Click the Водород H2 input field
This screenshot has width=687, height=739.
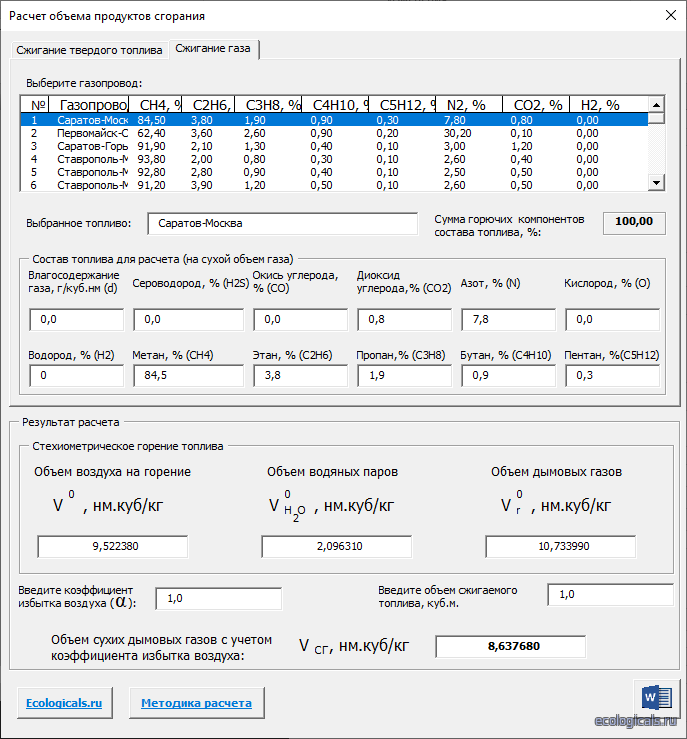[x=77, y=376]
